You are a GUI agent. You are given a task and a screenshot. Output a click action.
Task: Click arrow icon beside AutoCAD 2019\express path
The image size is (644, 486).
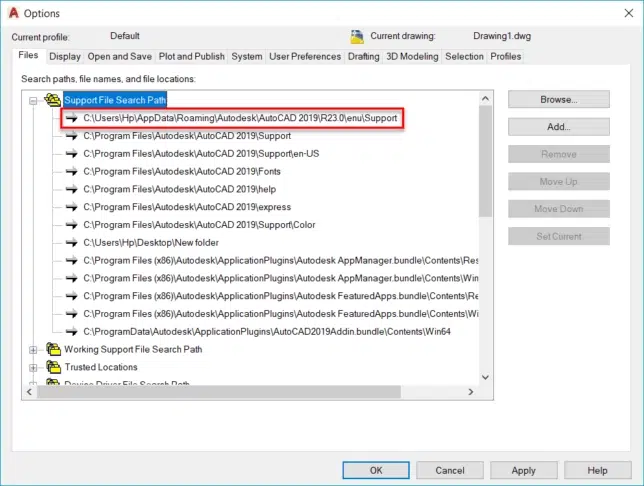pyautogui.click(x=71, y=207)
